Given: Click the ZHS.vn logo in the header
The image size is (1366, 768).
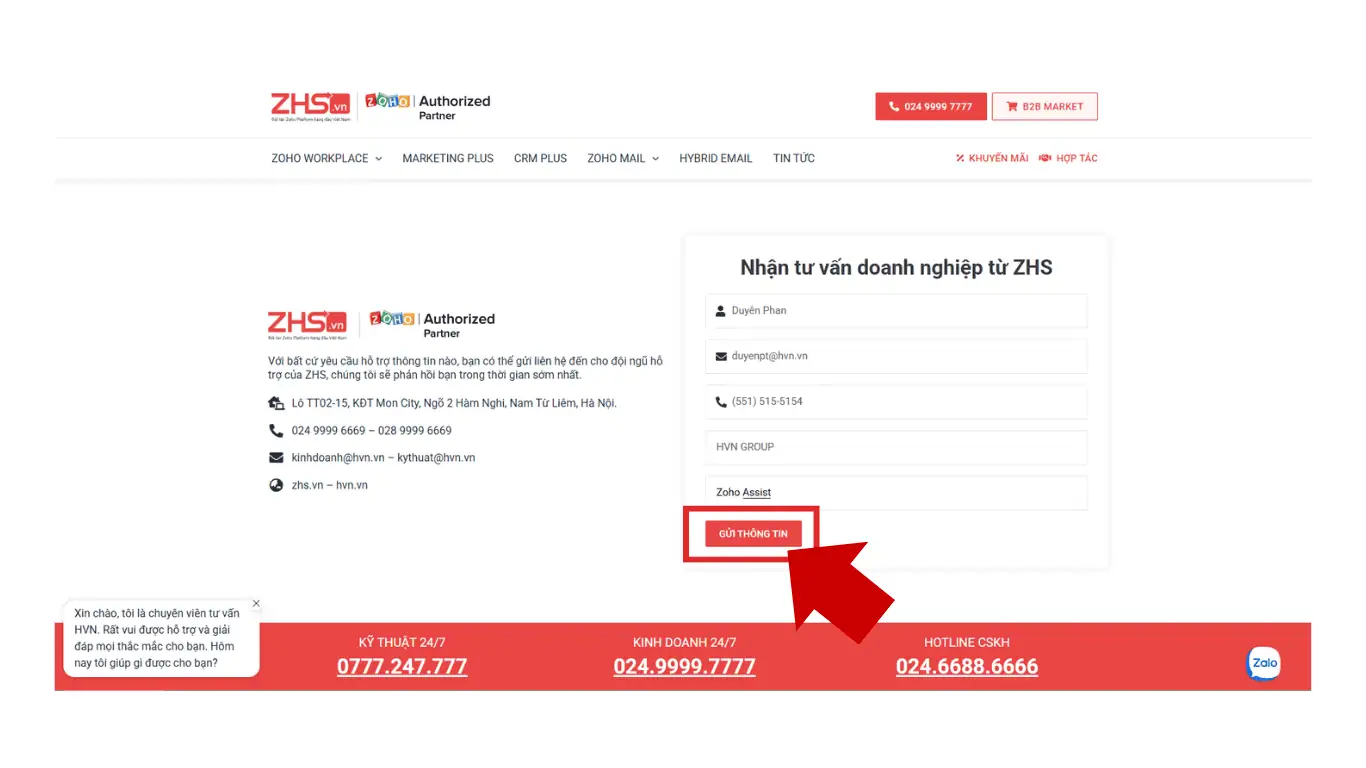Looking at the screenshot, I should pos(310,106).
